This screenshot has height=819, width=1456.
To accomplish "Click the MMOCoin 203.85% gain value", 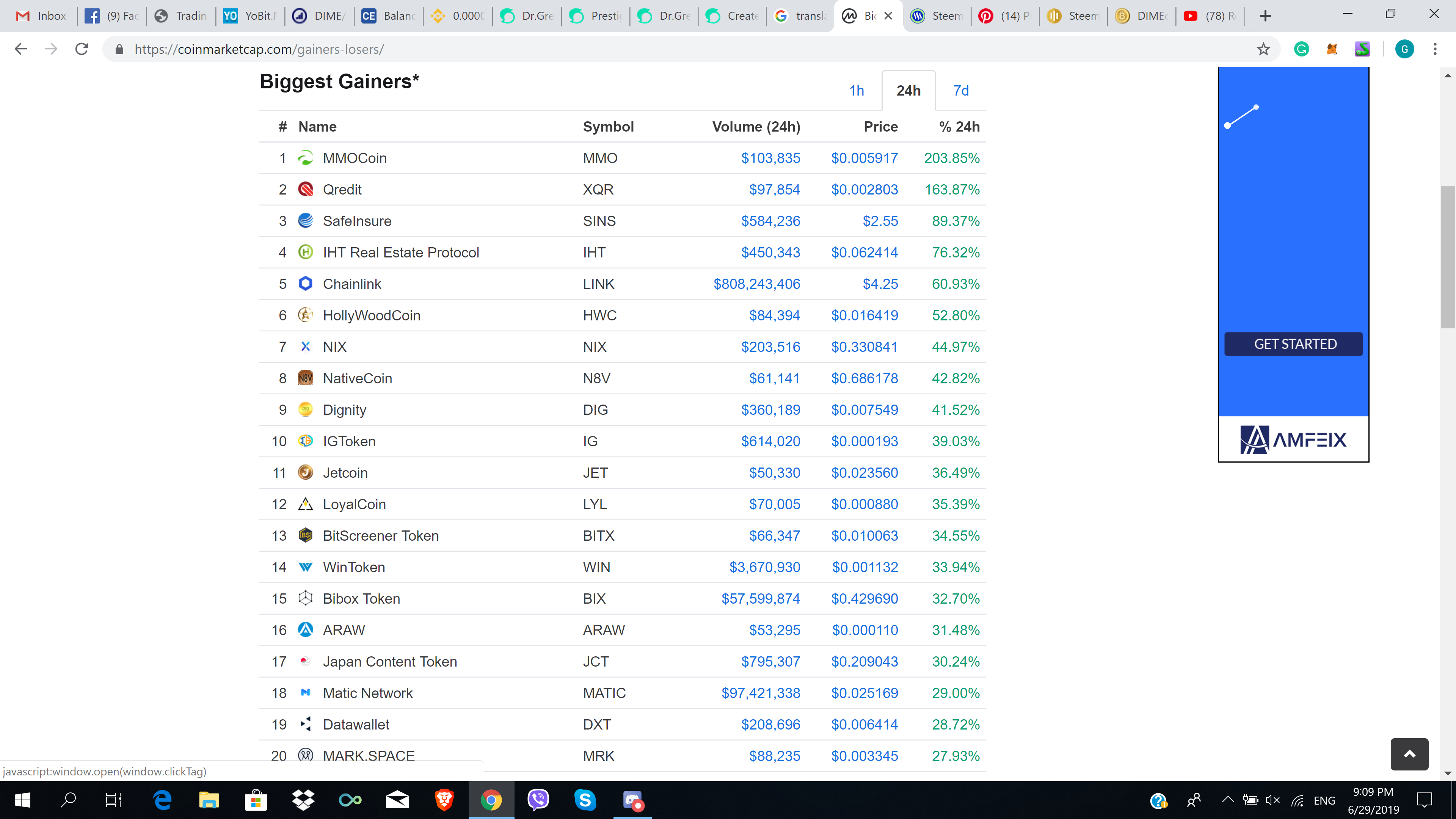I will (x=951, y=158).
